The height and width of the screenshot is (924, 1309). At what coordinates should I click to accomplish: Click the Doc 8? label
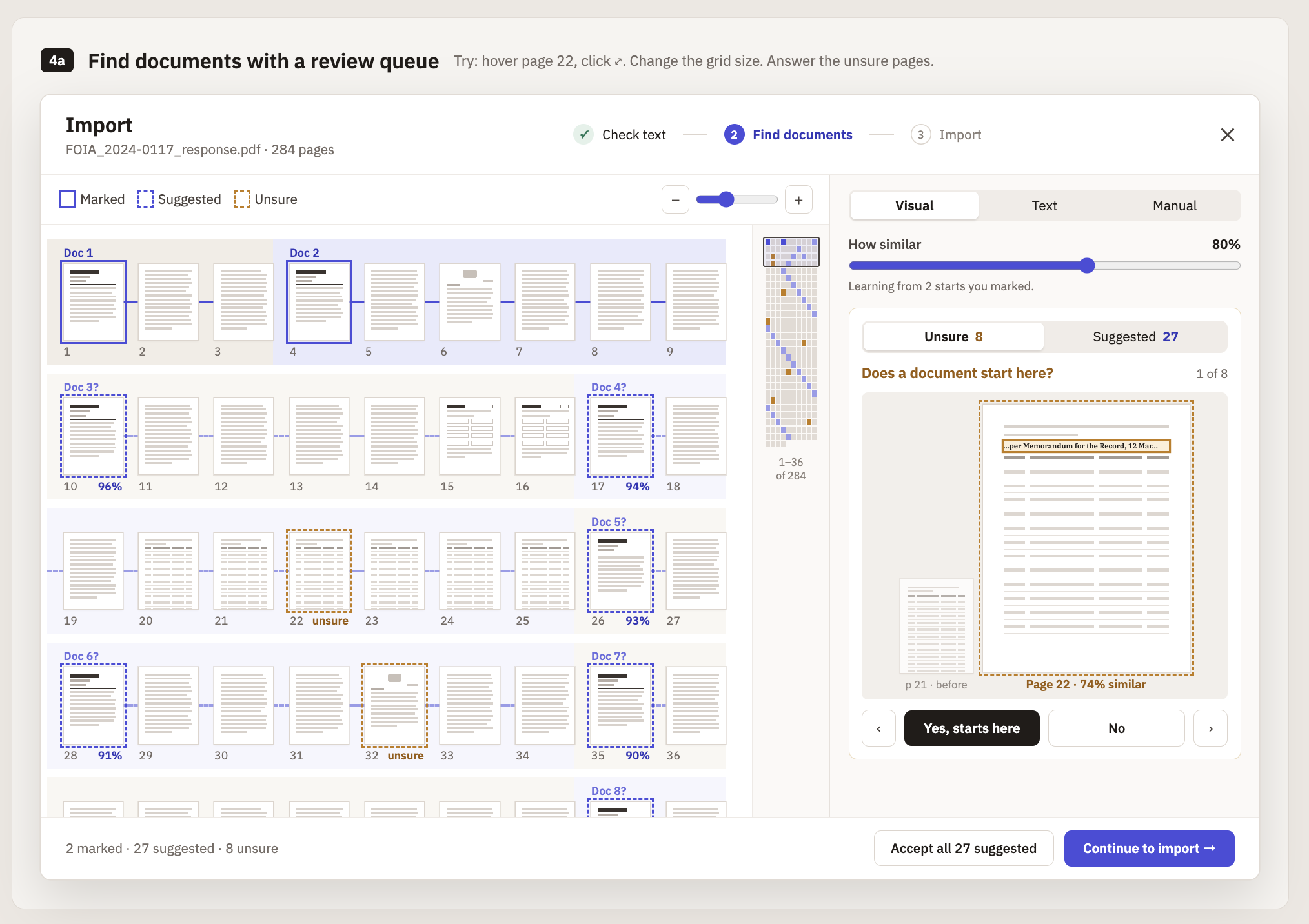point(608,791)
